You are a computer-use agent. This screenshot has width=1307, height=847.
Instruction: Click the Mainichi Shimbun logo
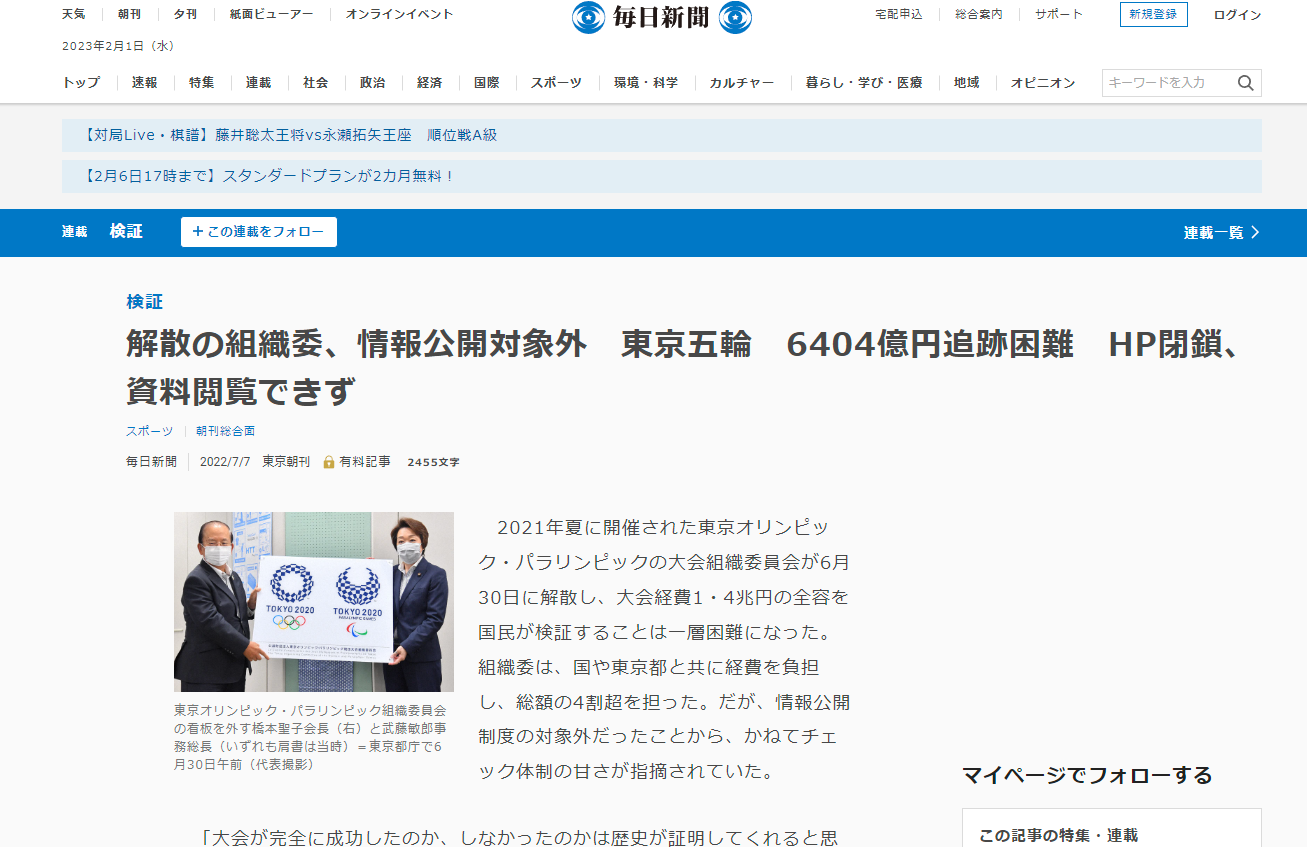click(x=661, y=17)
